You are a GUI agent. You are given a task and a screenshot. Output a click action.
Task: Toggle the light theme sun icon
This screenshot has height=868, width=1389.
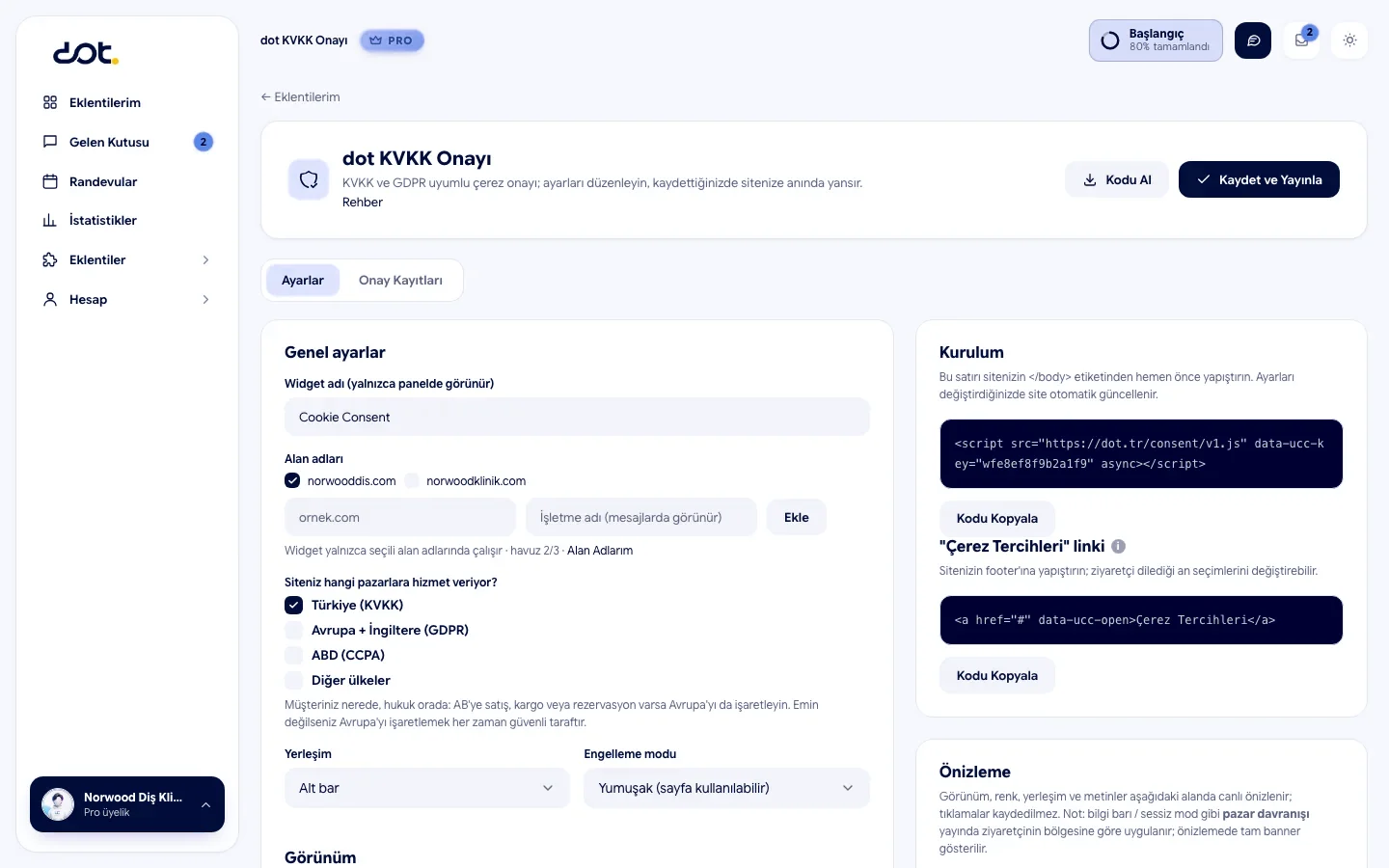coord(1349,41)
